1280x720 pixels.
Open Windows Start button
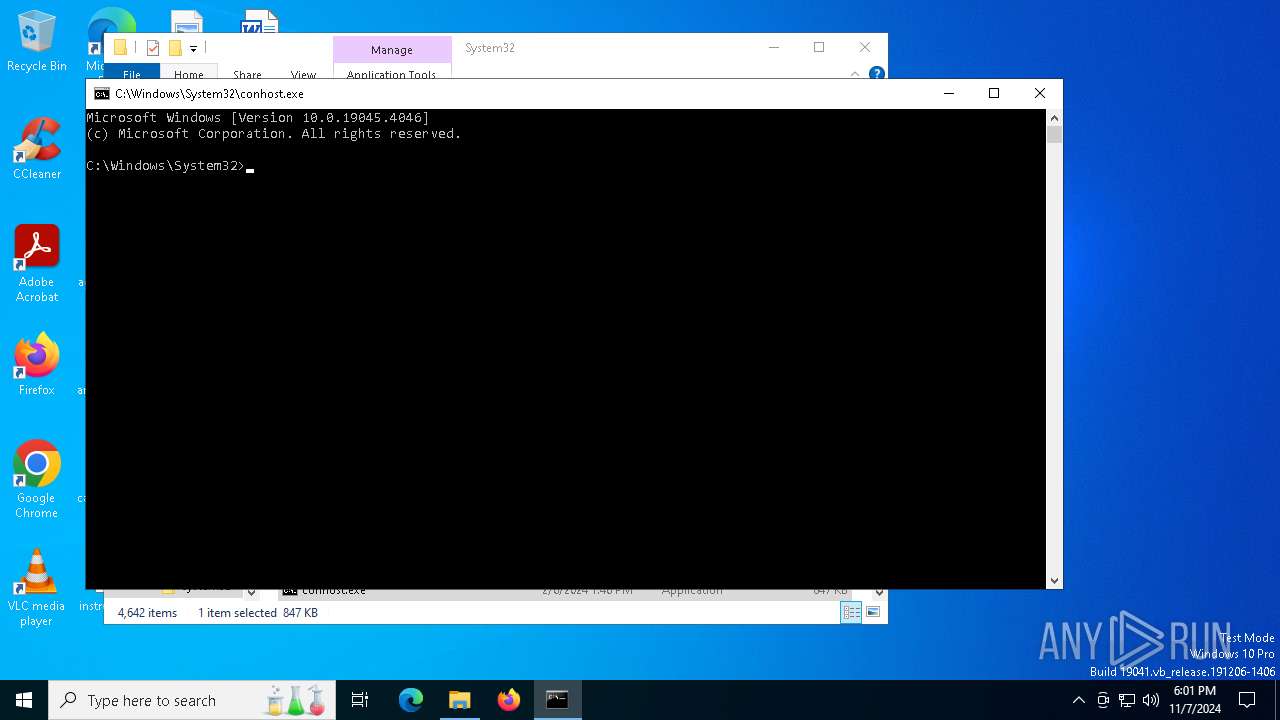point(24,700)
